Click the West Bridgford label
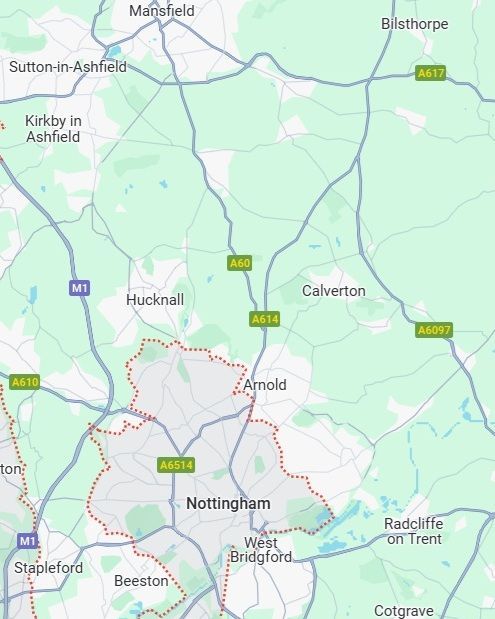 (x=261, y=550)
